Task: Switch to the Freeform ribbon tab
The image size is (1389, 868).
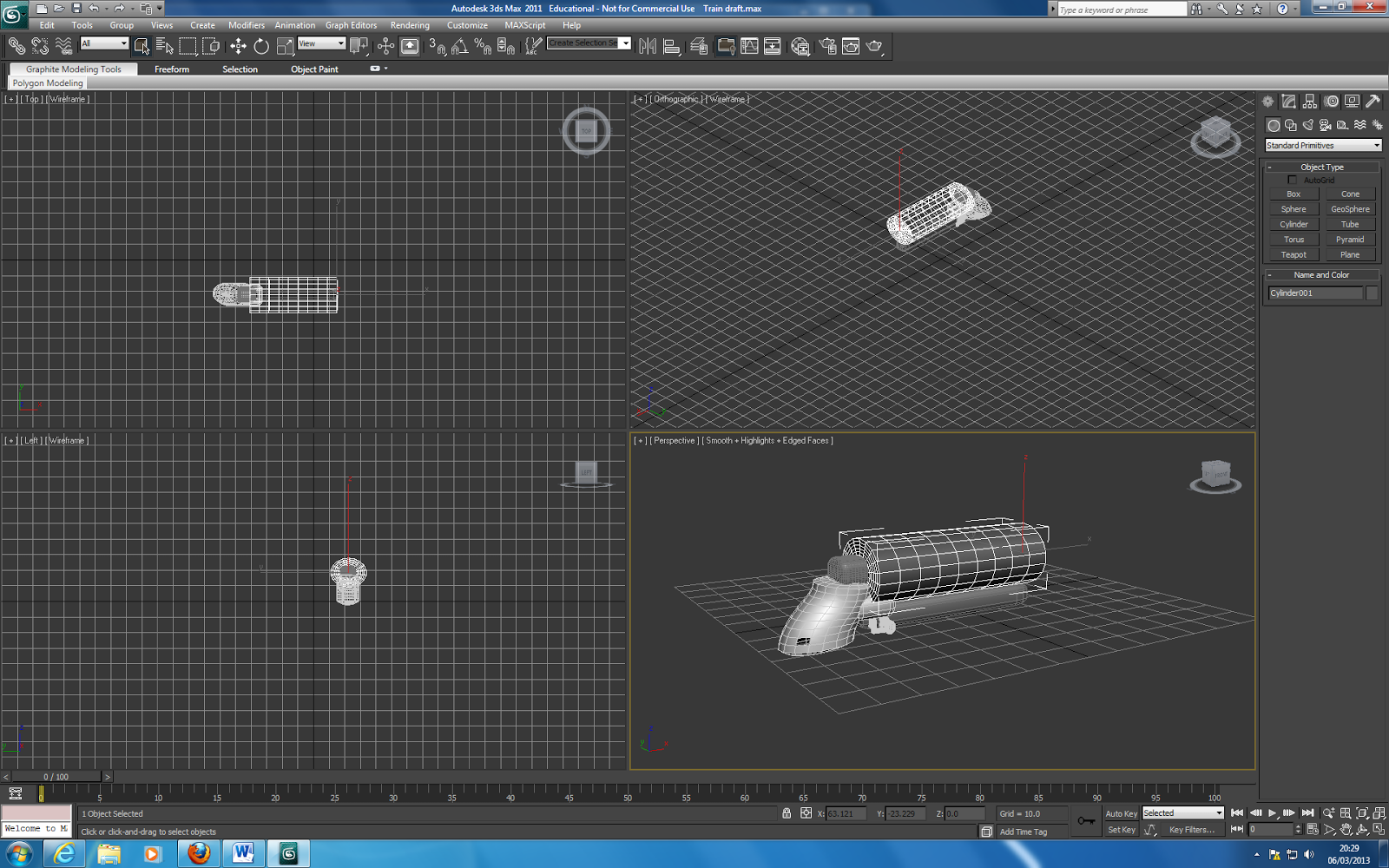Action: pyautogui.click(x=172, y=69)
